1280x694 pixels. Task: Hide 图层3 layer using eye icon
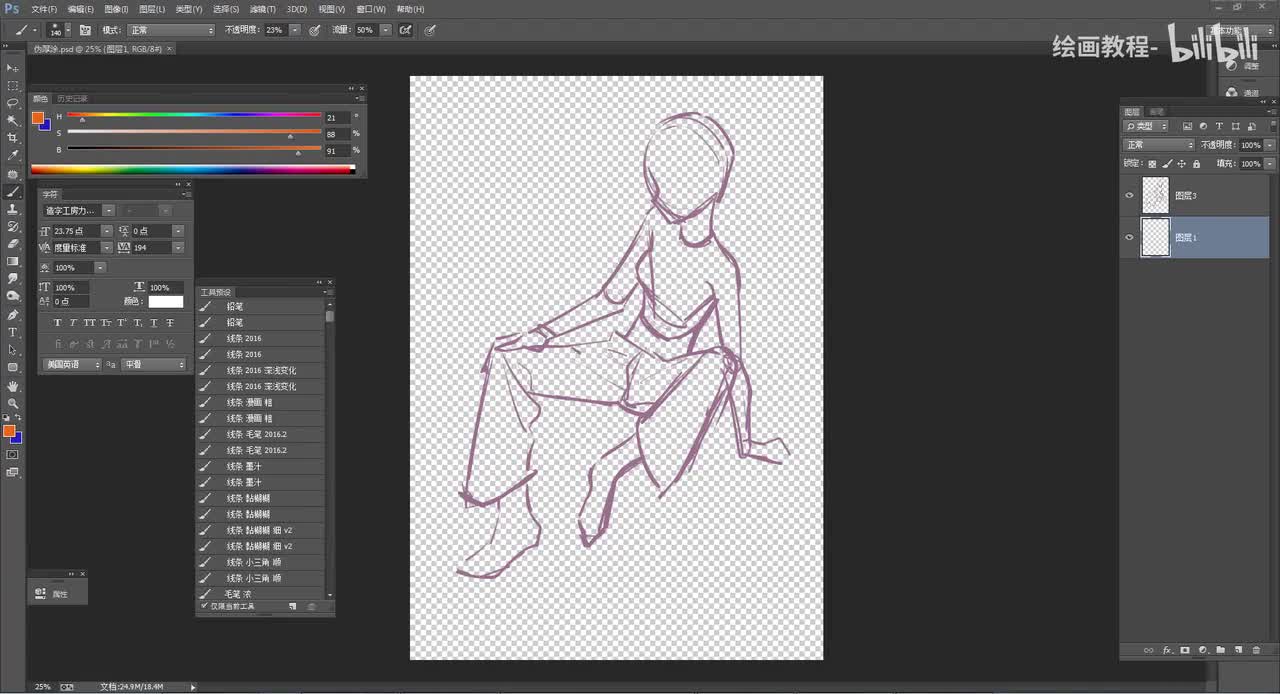click(x=1130, y=196)
